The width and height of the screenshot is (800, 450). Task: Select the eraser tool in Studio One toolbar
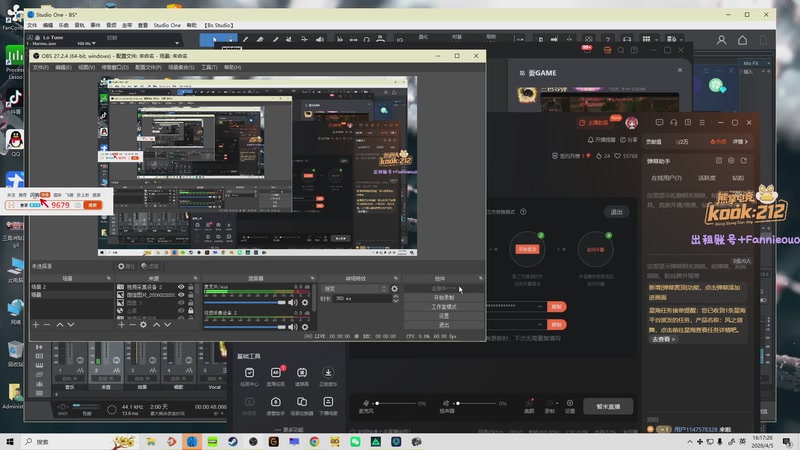[x=260, y=39]
